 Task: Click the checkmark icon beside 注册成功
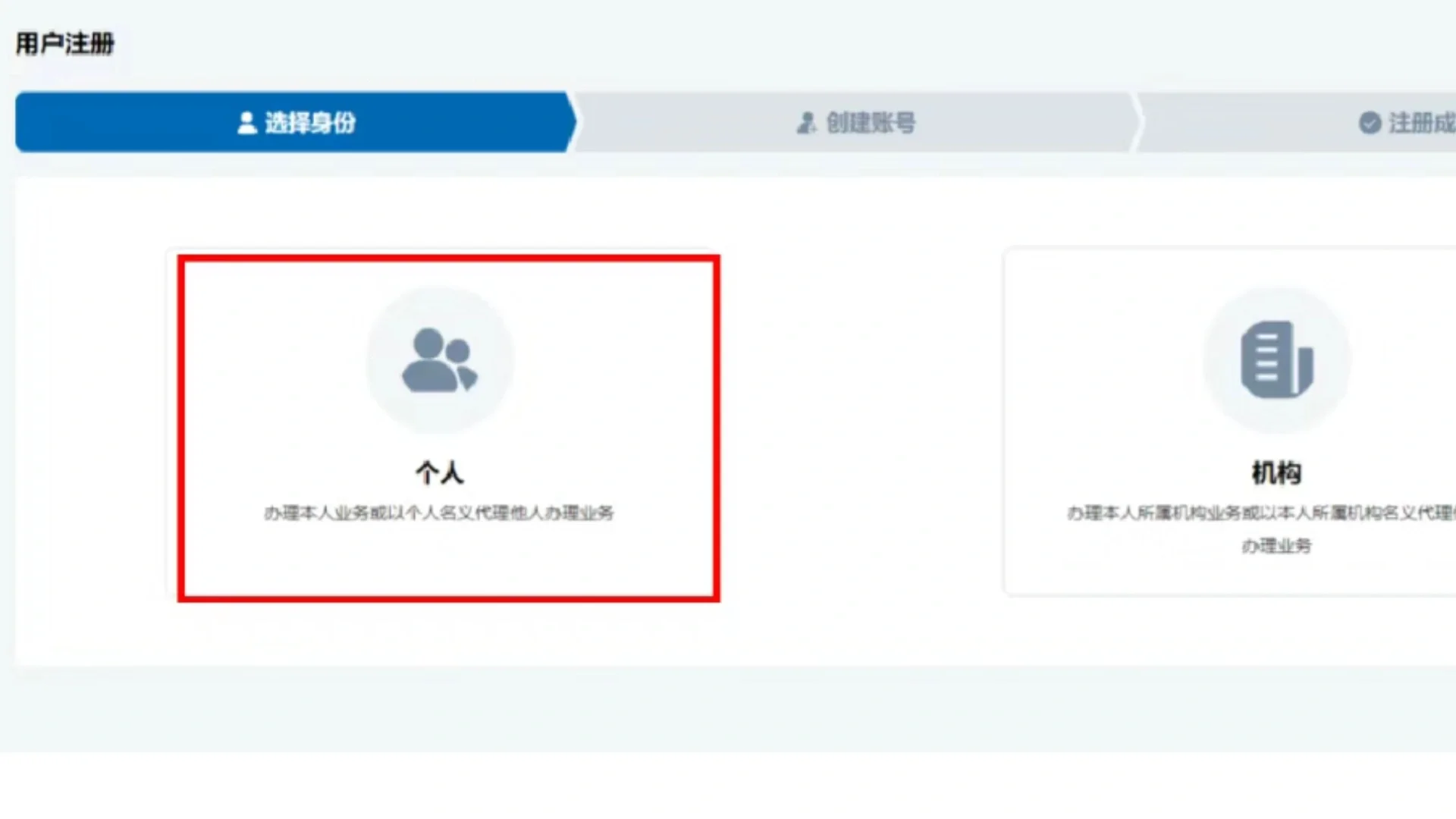pos(1370,123)
